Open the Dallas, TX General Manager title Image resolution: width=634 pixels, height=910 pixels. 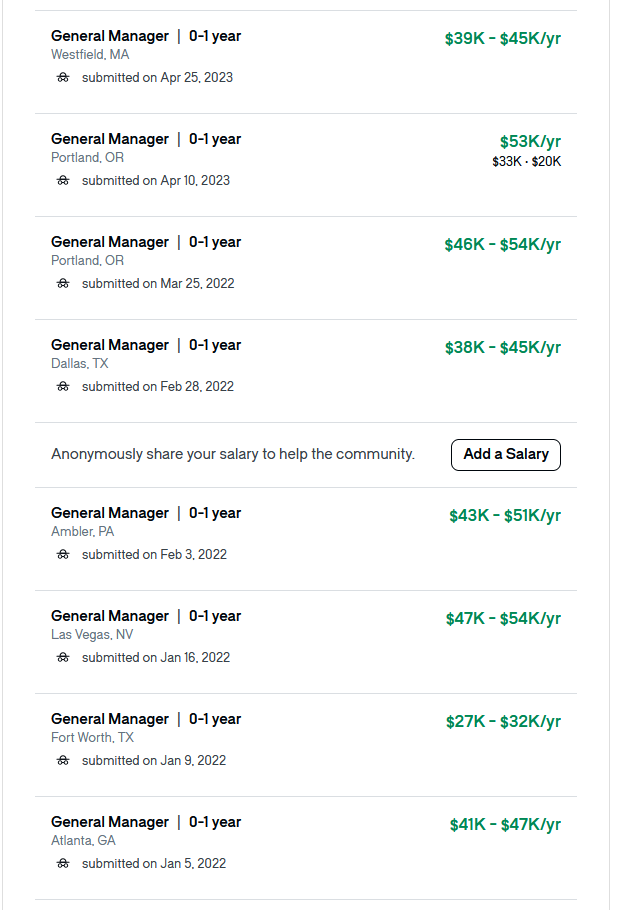(x=110, y=345)
